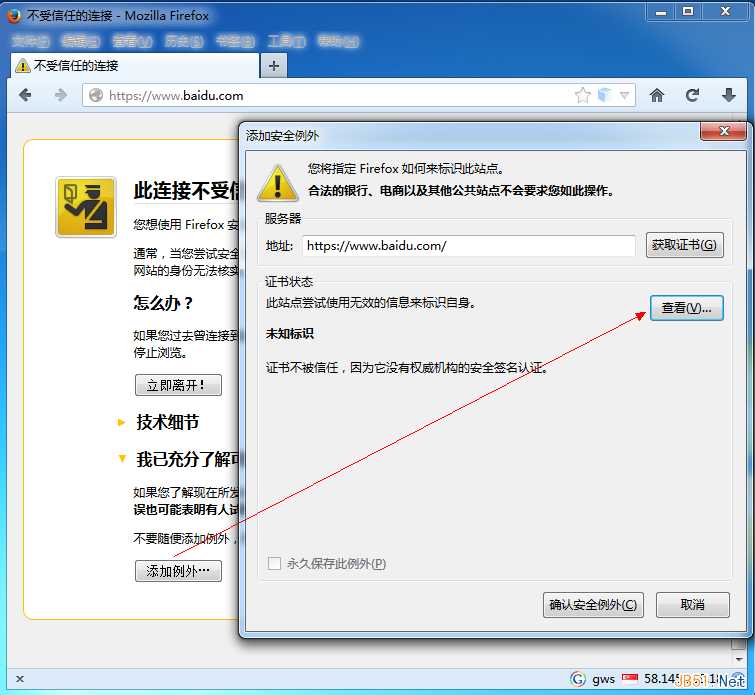
Task: Click the text 证书不被信任，因为它没有权威机构的安全签名认证。
Action: [x=407, y=368]
